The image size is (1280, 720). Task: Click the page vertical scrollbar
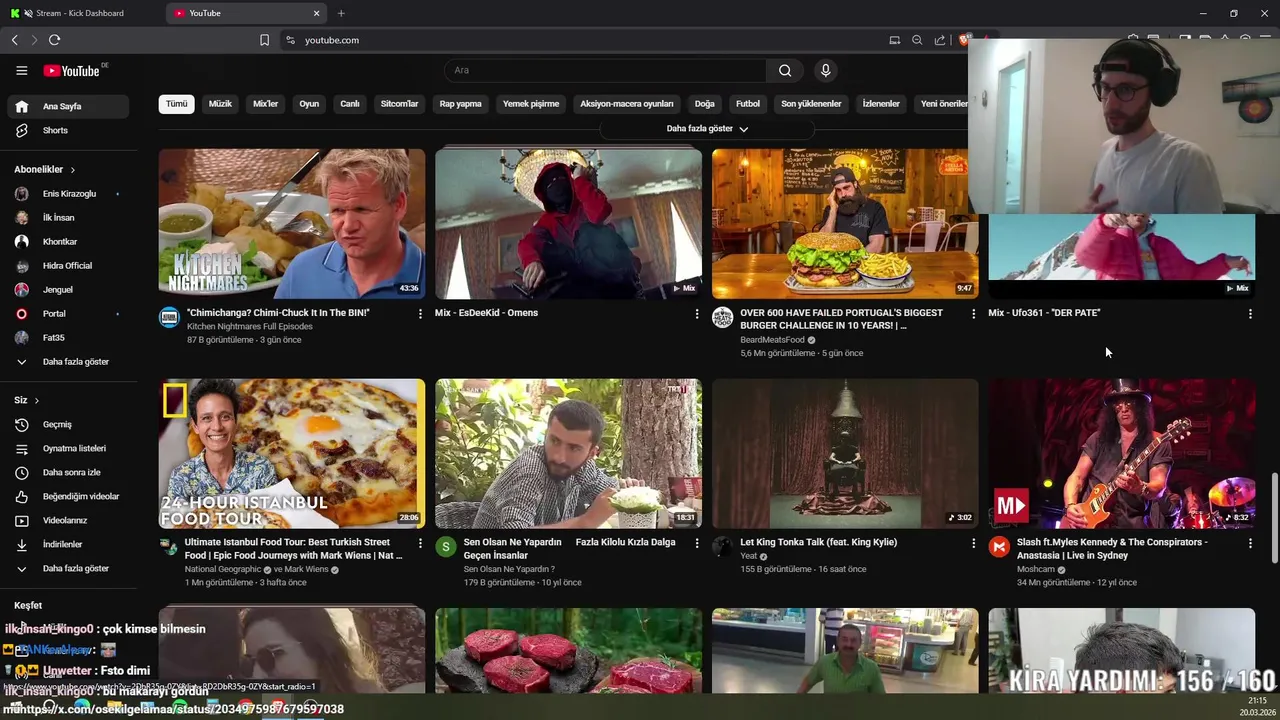(1274, 520)
